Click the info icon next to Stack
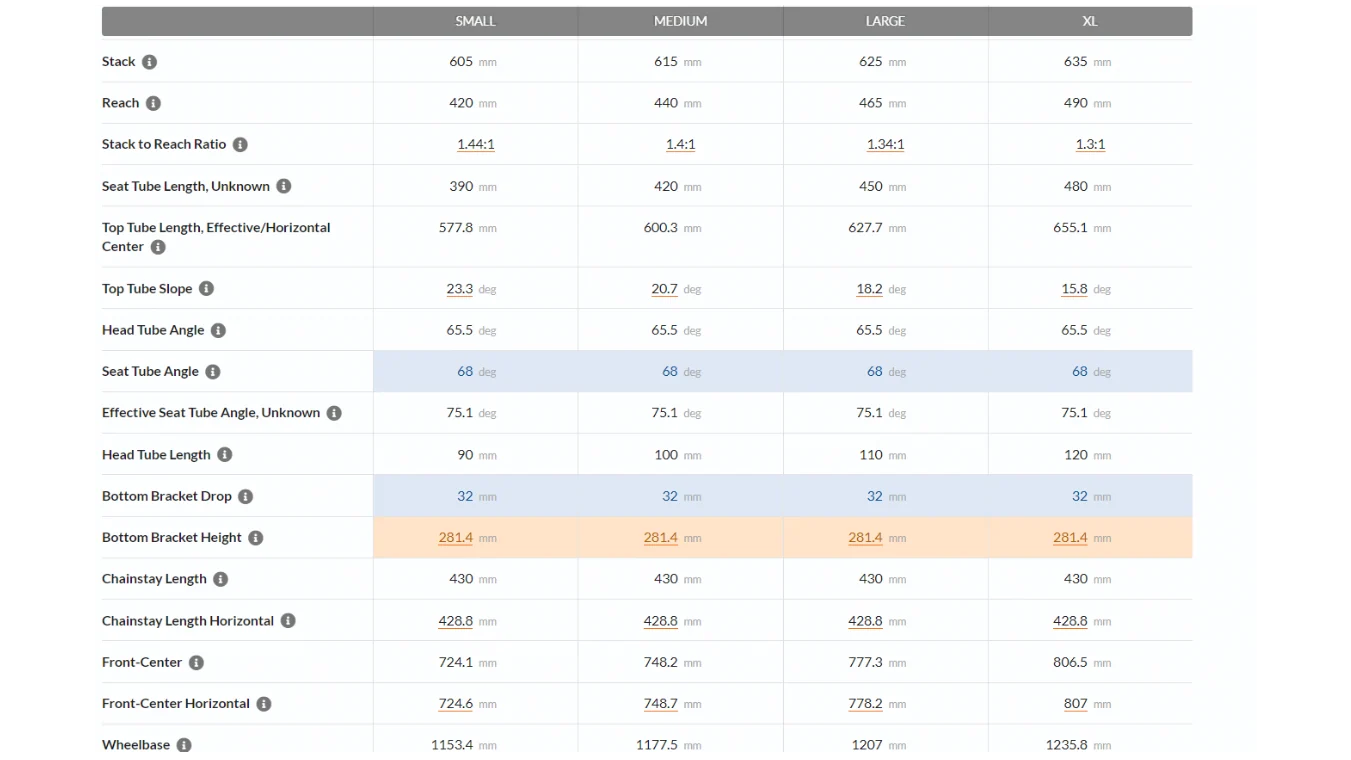The width and height of the screenshot is (1351, 760). coord(149,62)
